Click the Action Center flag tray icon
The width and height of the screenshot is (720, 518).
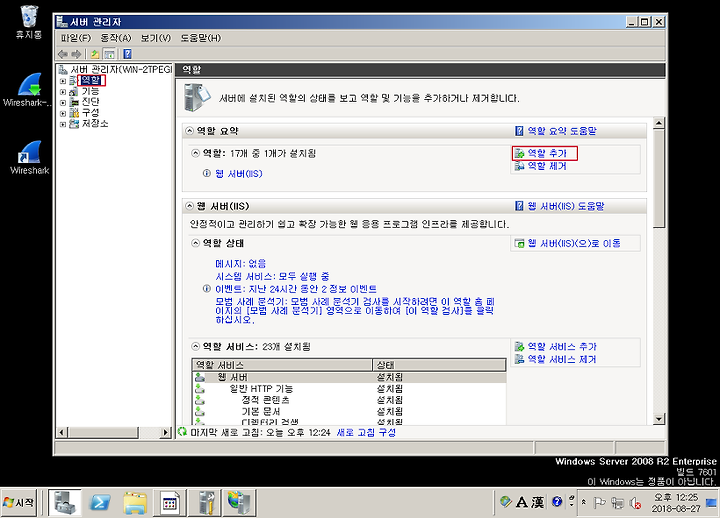599,503
